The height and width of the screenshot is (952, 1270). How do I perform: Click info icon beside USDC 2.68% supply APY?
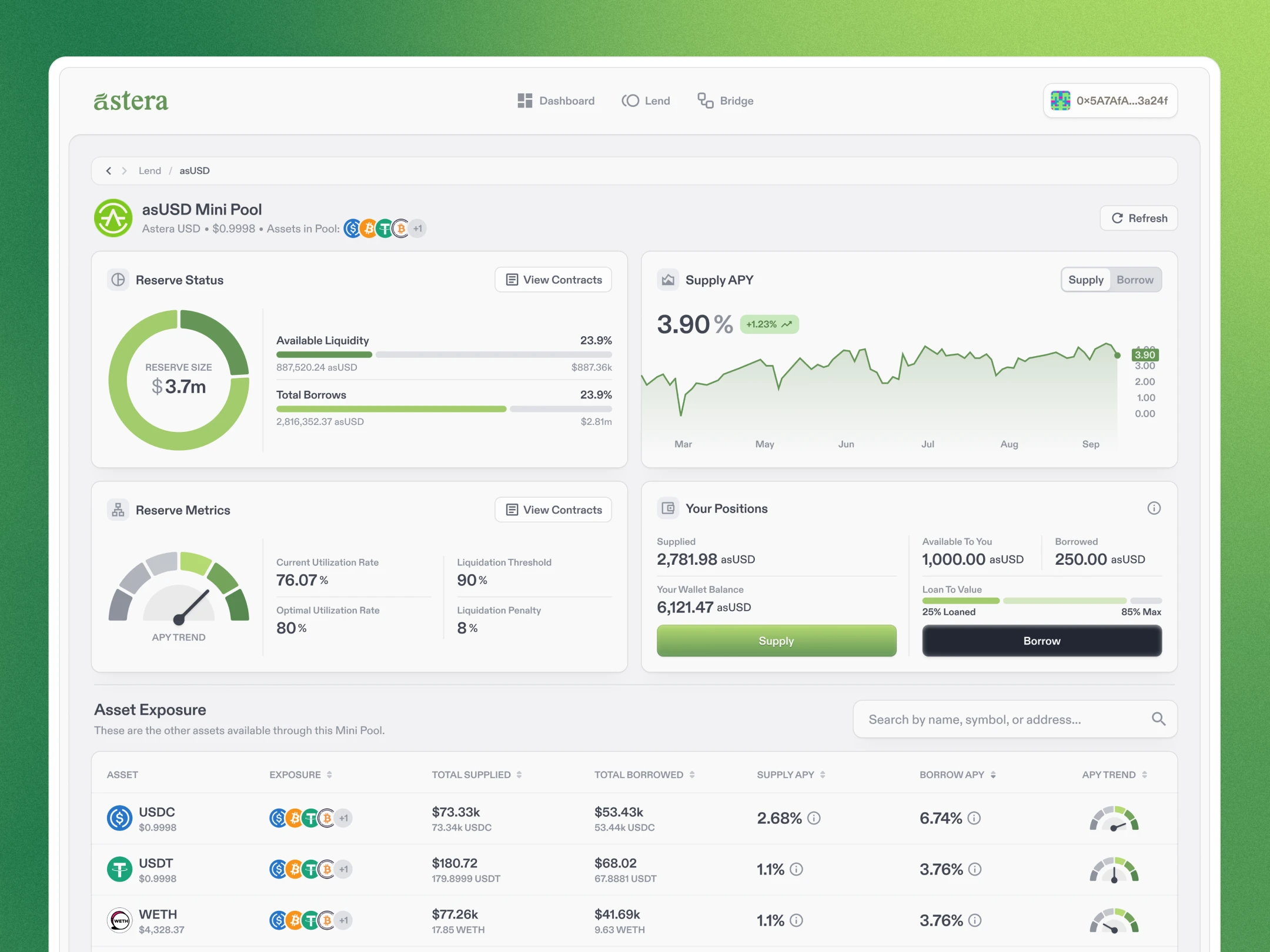click(x=814, y=818)
